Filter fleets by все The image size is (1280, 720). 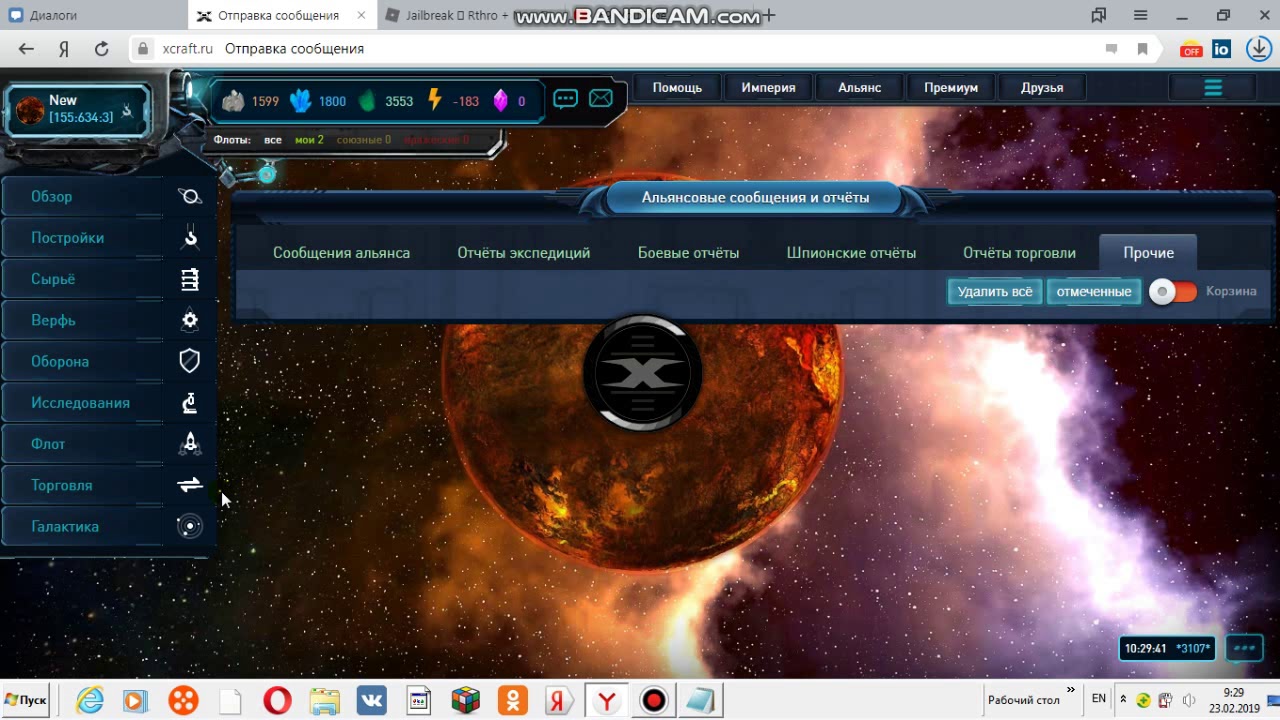pos(273,140)
